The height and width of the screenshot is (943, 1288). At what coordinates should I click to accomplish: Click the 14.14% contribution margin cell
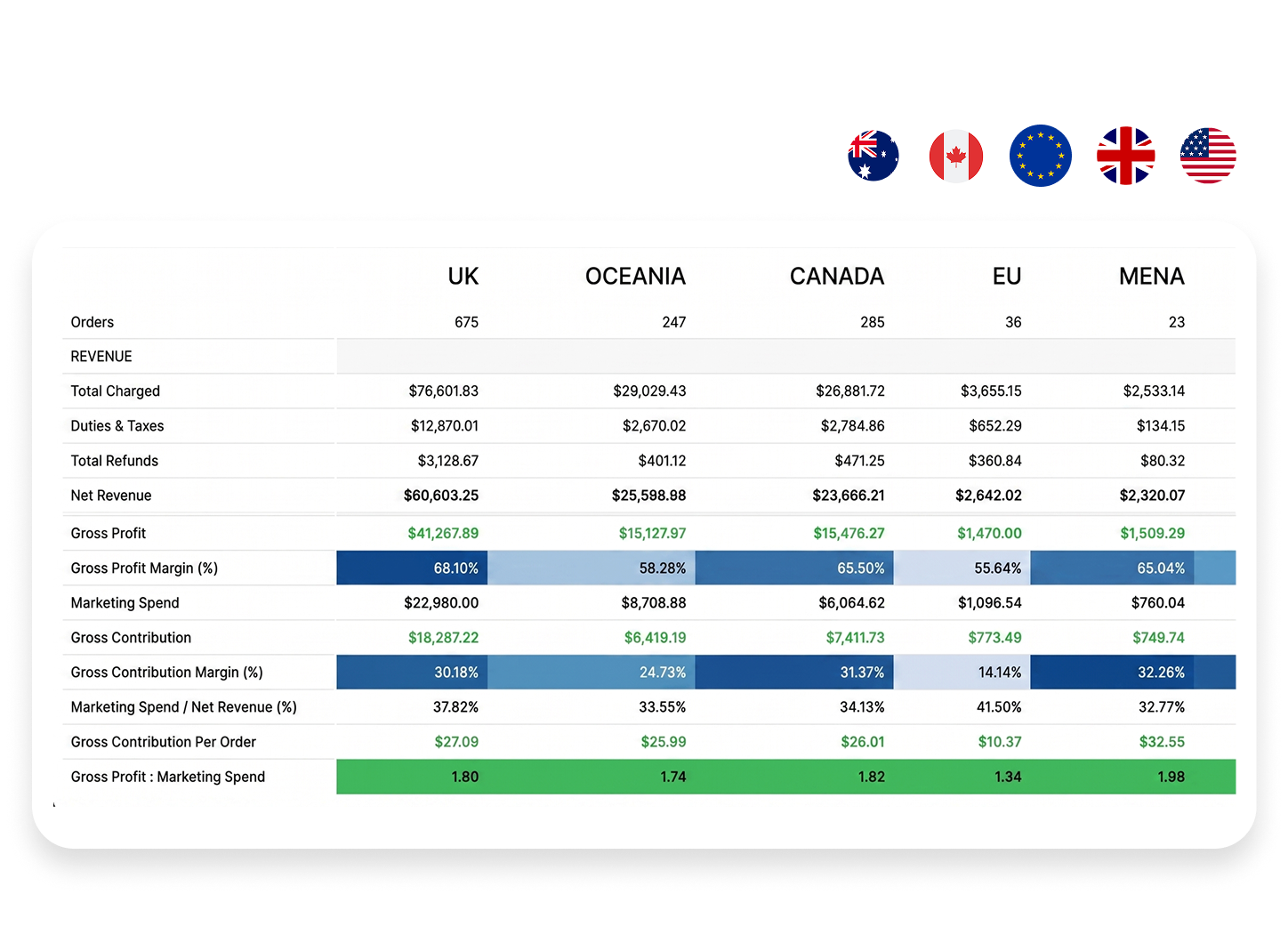pyautogui.click(x=962, y=672)
